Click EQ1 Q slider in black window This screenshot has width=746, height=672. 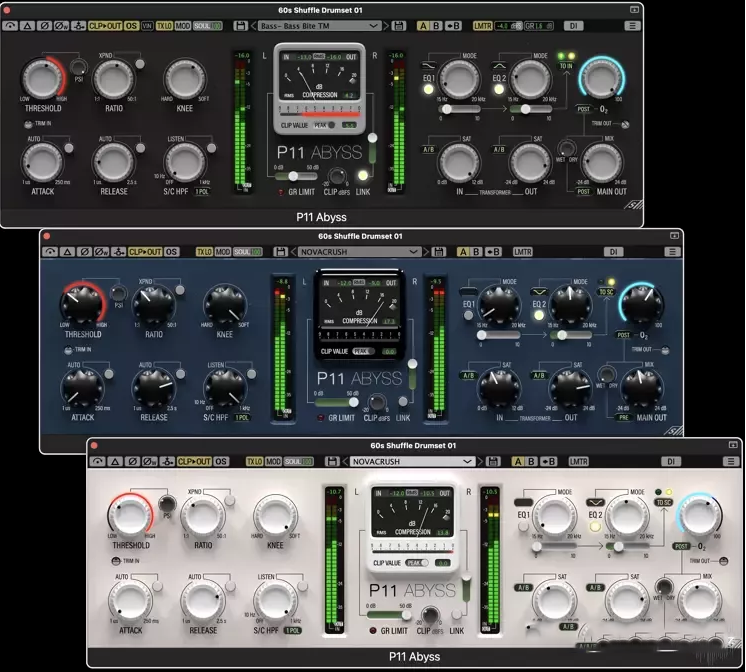[460, 109]
